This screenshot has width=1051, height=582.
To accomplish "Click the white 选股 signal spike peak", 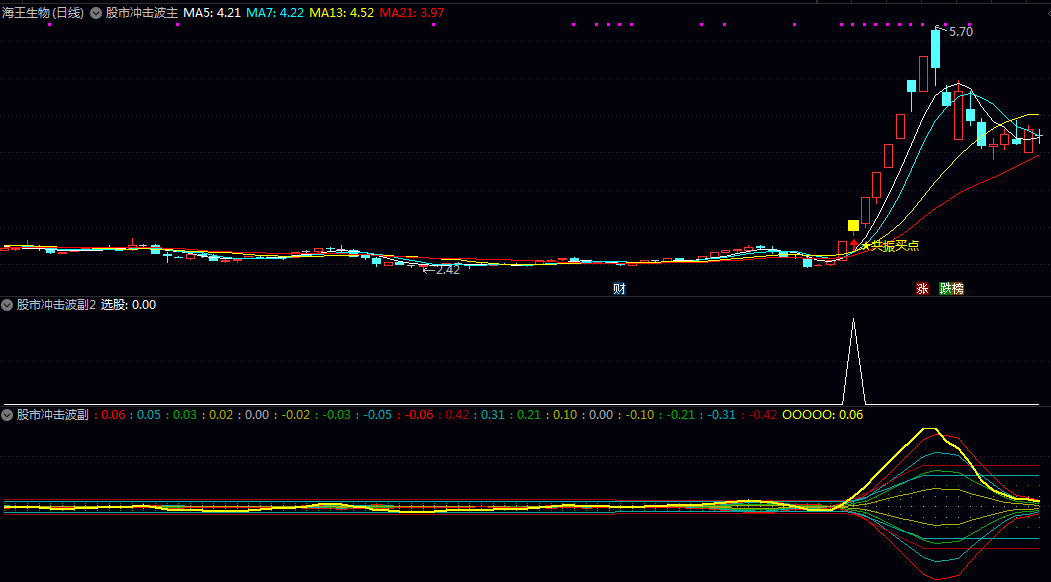I will (x=853, y=321).
